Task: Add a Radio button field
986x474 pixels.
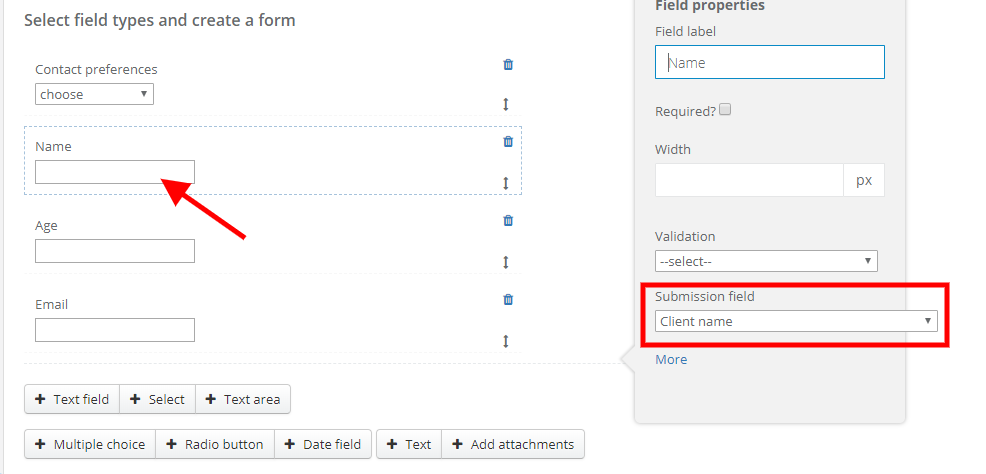Action: pos(215,444)
